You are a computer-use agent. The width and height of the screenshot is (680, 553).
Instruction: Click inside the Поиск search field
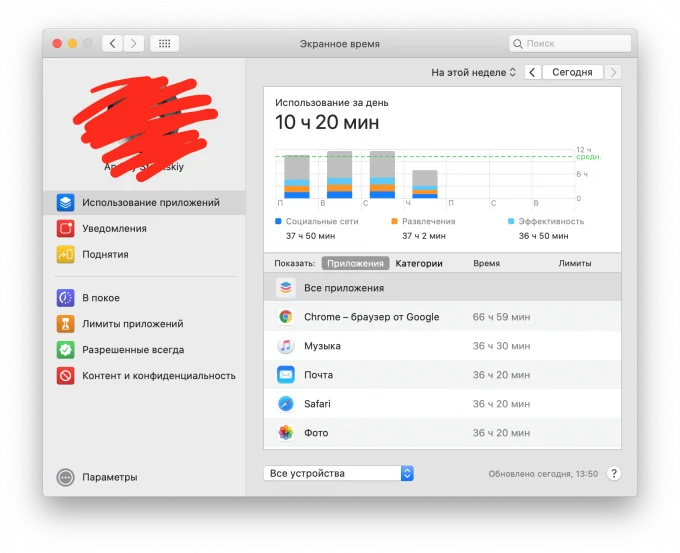coord(570,44)
